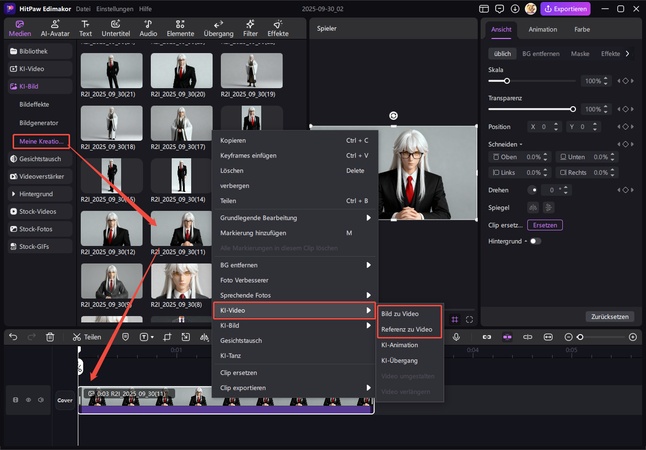Click the Exportieren button
This screenshot has width=646, height=450.
click(x=565, y=9)
